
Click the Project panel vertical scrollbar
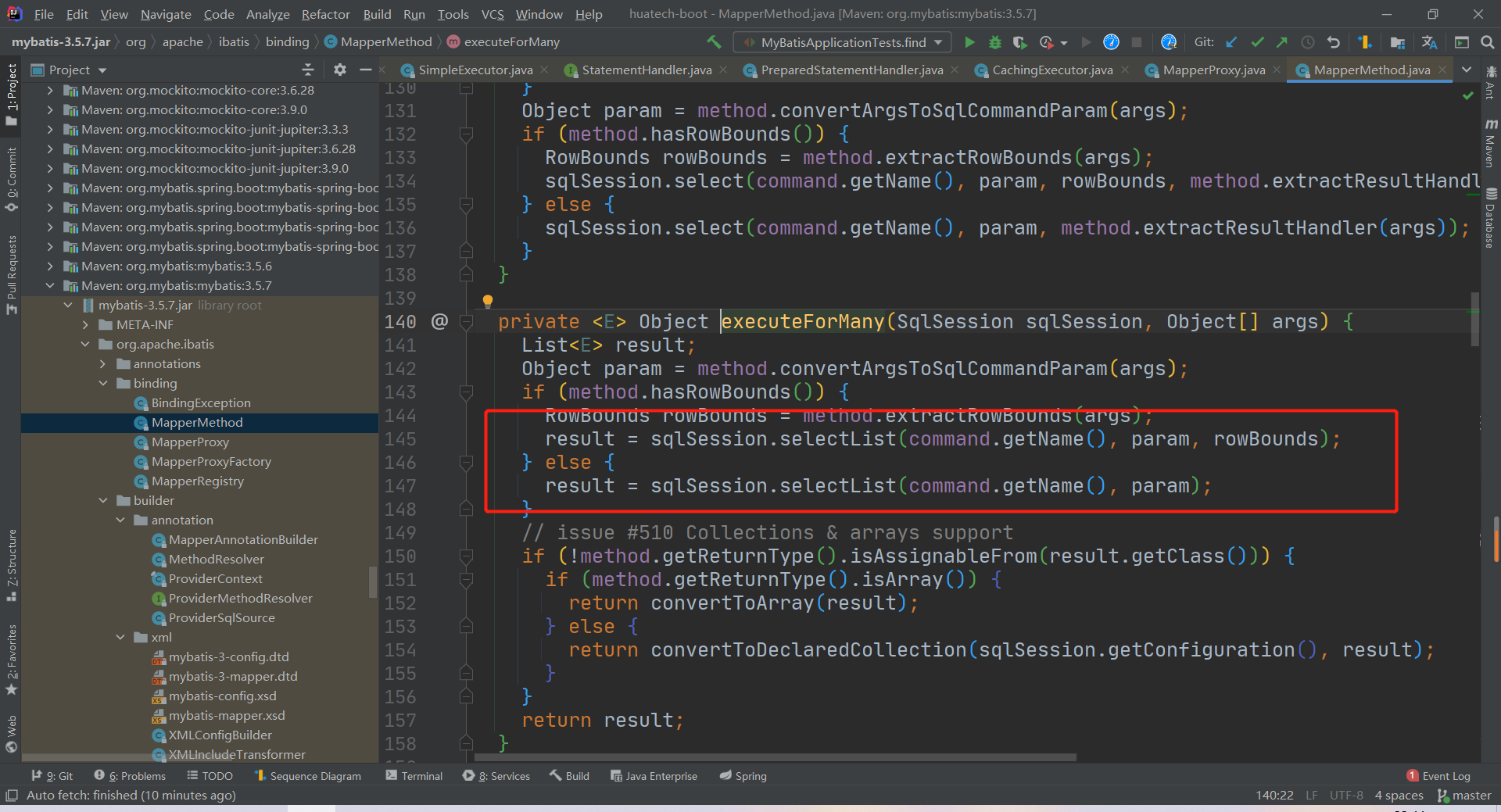pyautogui.click(x=372, y=582)
